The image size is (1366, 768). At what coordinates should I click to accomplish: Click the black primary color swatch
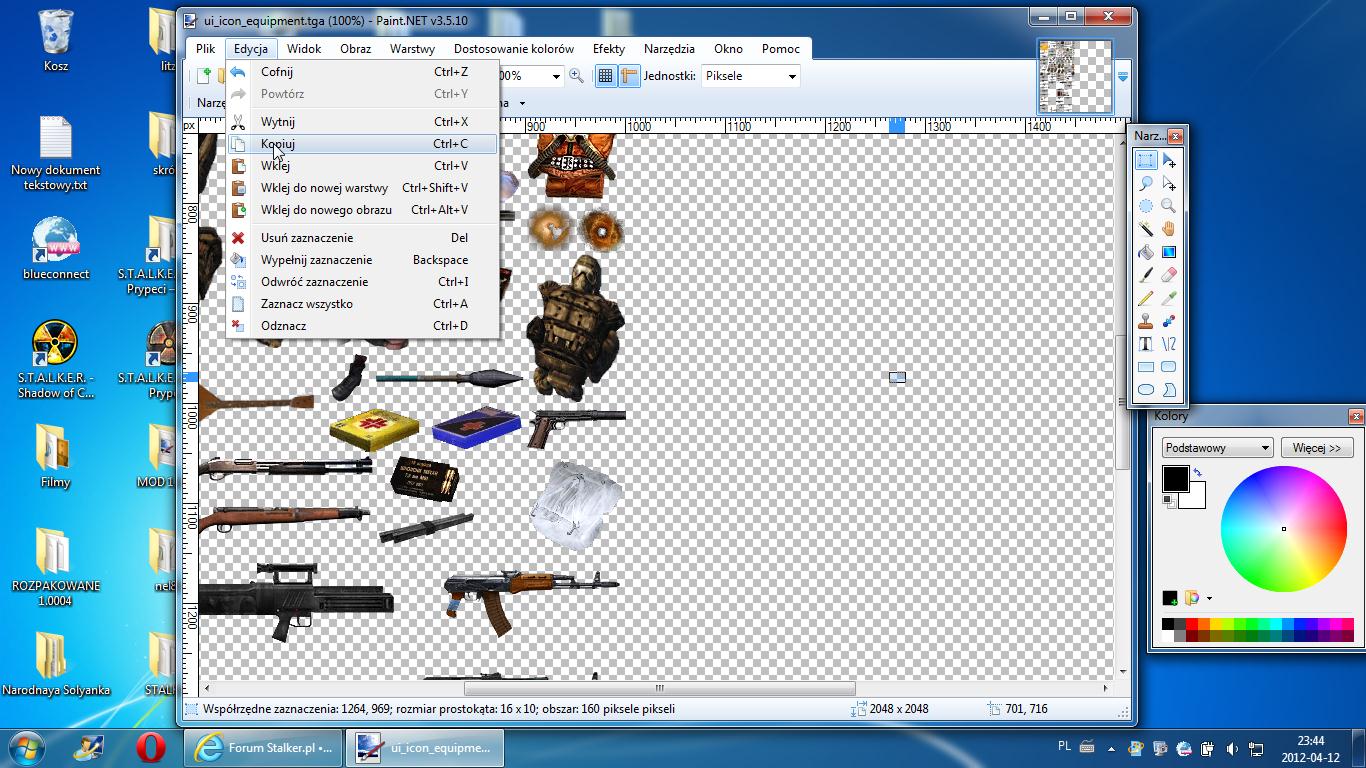[1175, 479]
